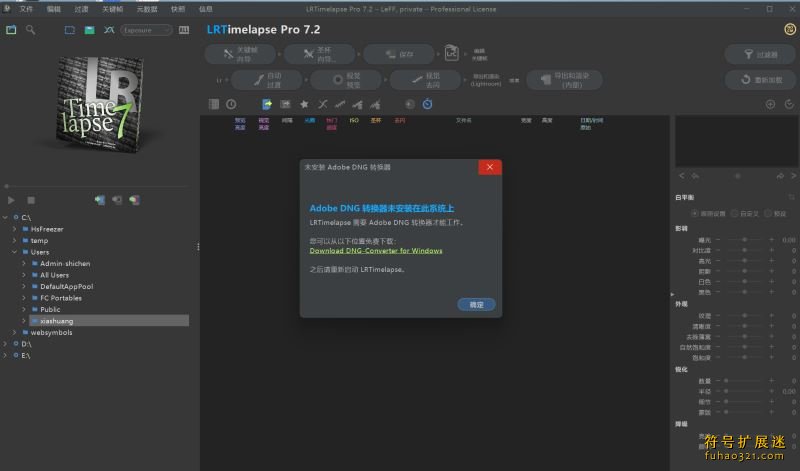800x471 pixels.
Task: Click the blue rectangle outline preview icon
Action: pyautogui.click(x=69, y=30)
